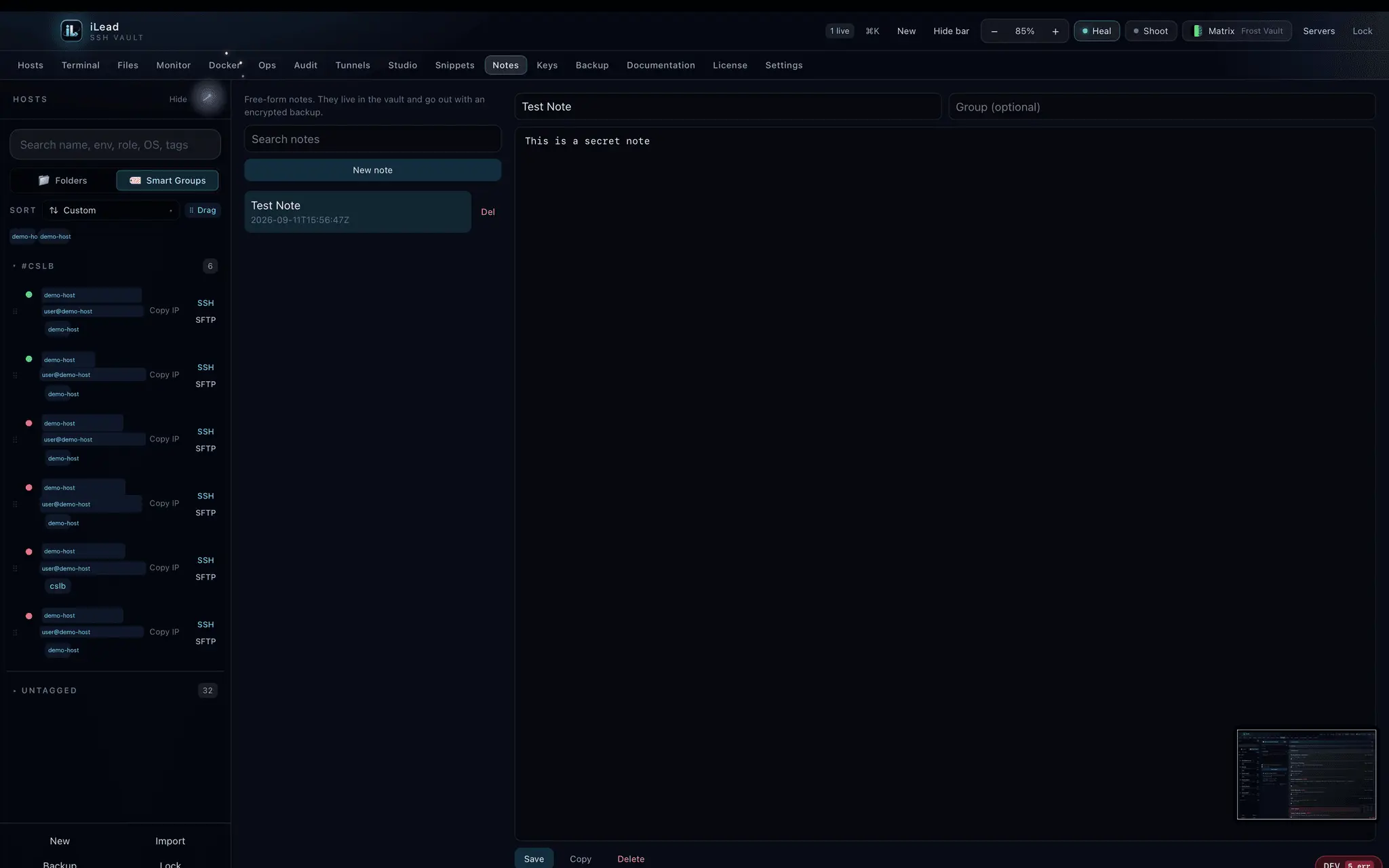Click the 85% zoom level value
1389x868 pixels.
[x=1025, y=31]
